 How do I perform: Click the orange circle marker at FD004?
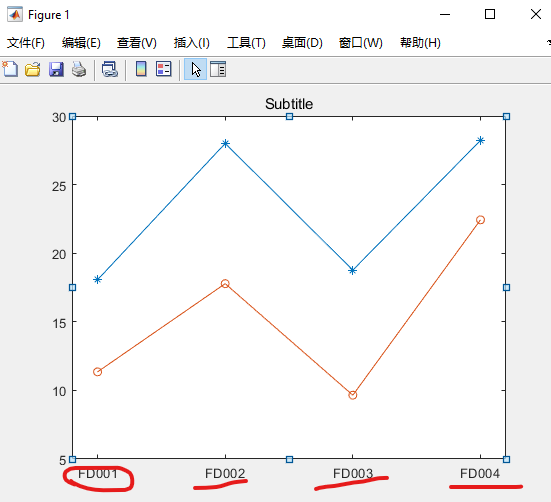click(x=480, y=220)
